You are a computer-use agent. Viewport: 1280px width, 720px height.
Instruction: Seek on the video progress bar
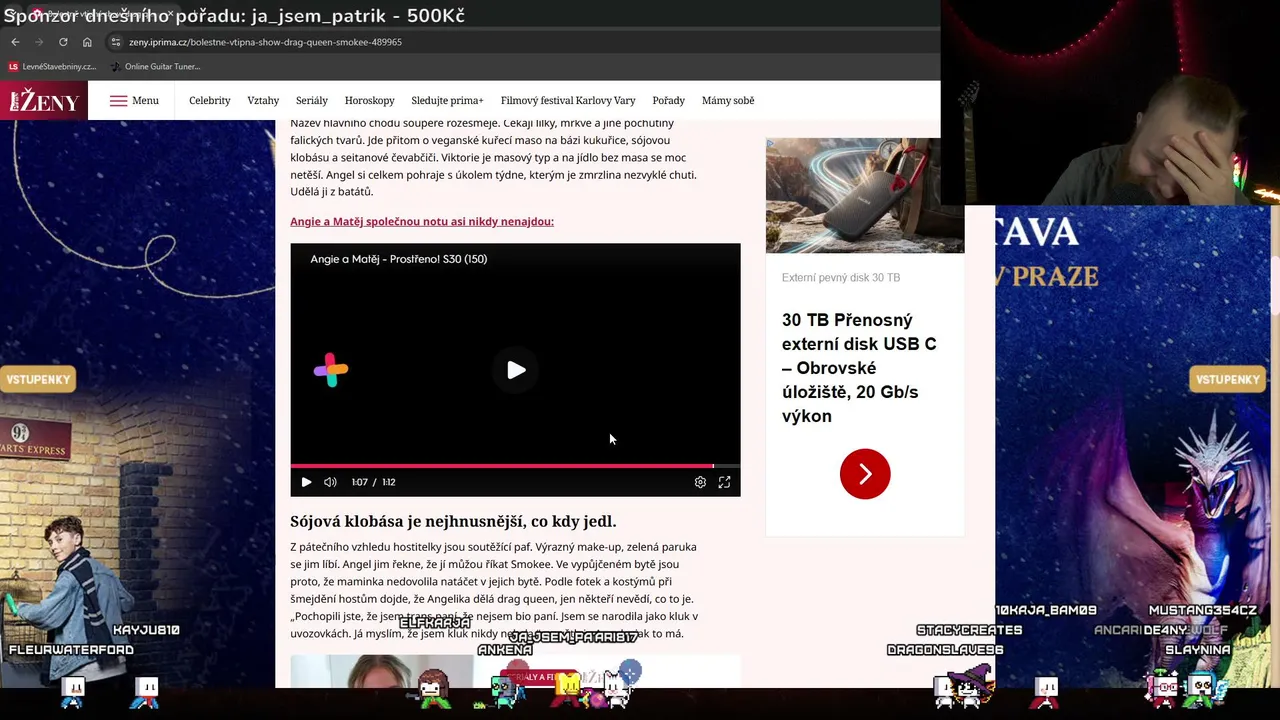[x=515, y=466]
